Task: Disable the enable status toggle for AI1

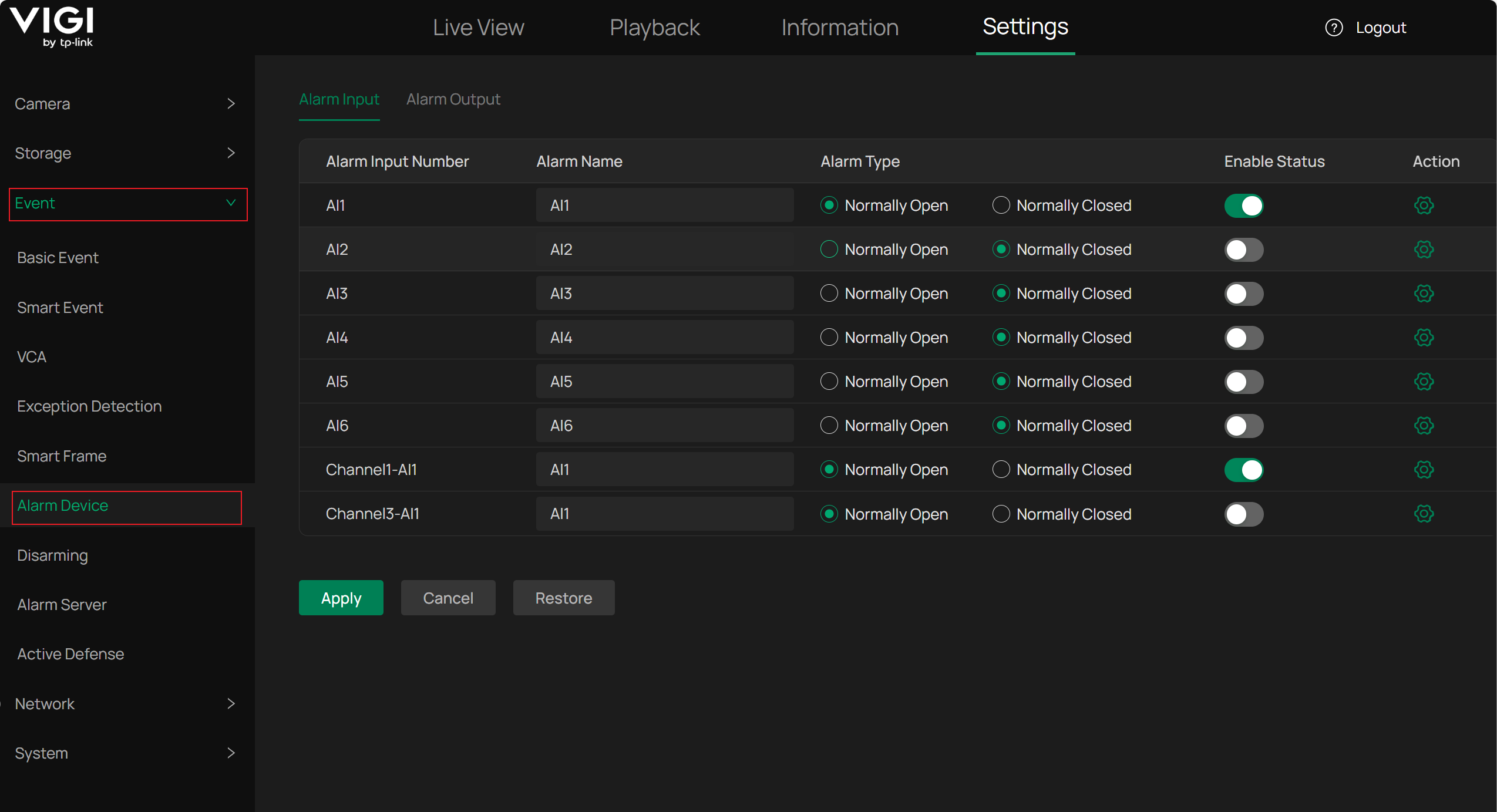Action: (x=1243, y=205)
